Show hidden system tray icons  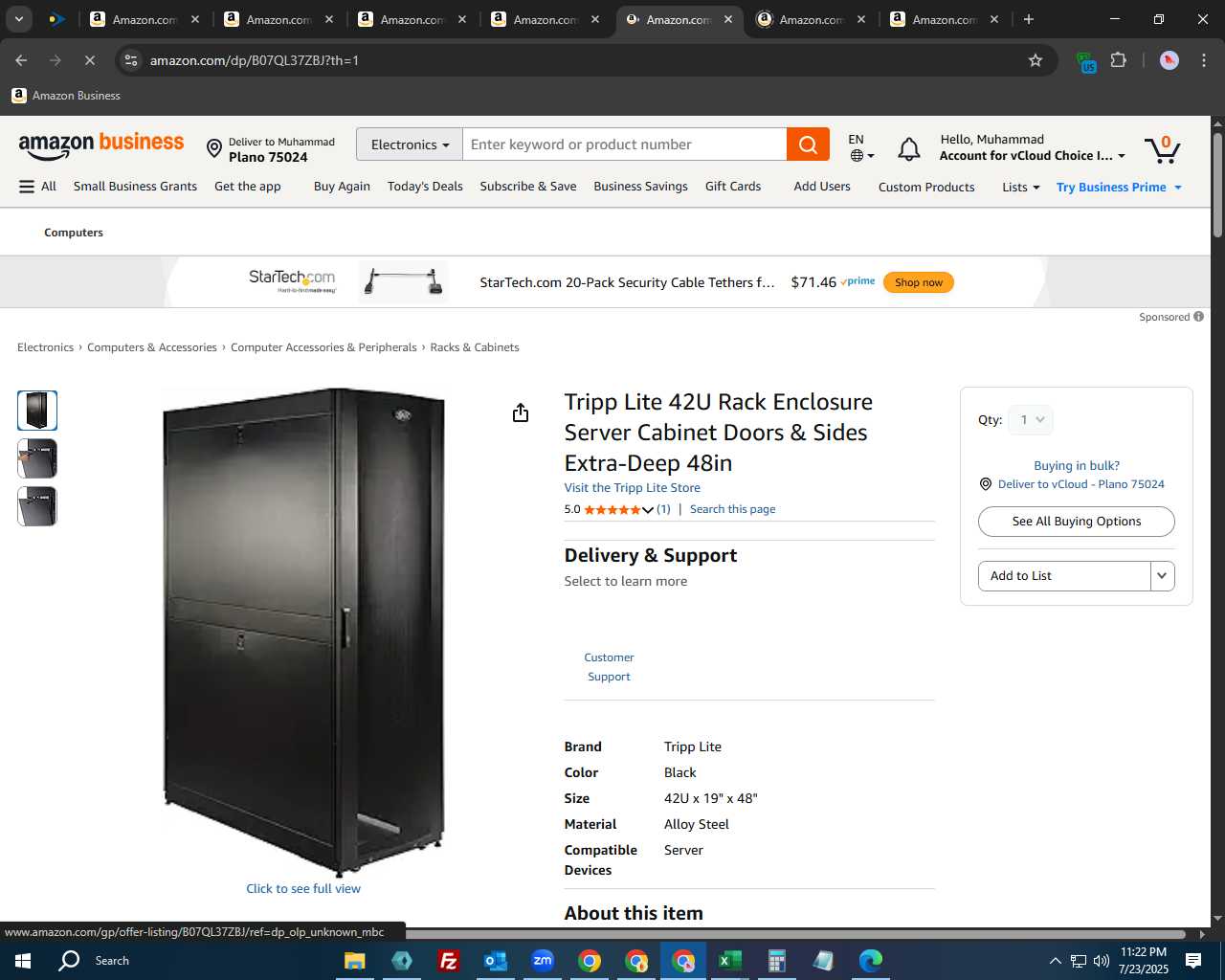click(1055, 961)
